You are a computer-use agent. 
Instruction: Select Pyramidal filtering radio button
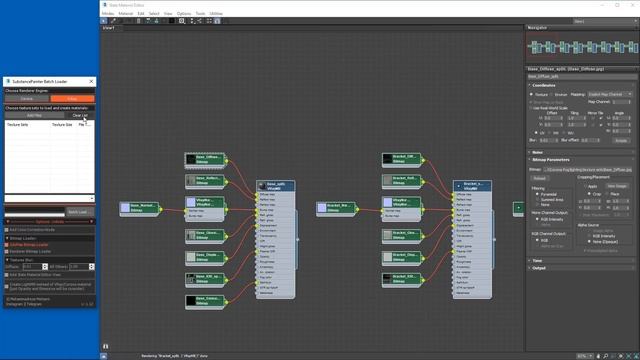[537, 194]
